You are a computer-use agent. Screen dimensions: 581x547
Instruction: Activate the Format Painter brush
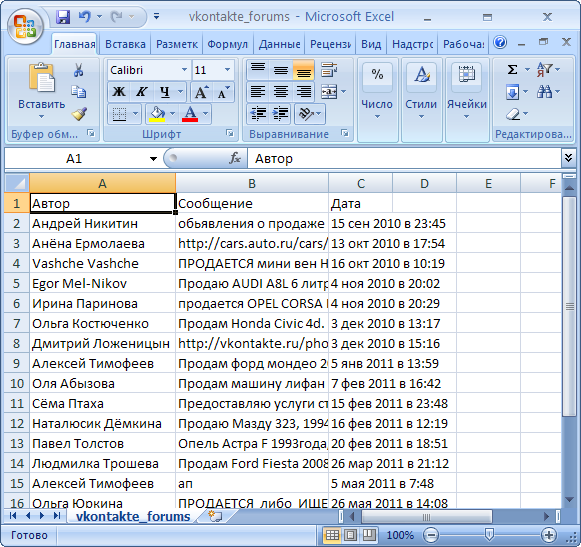79,114
